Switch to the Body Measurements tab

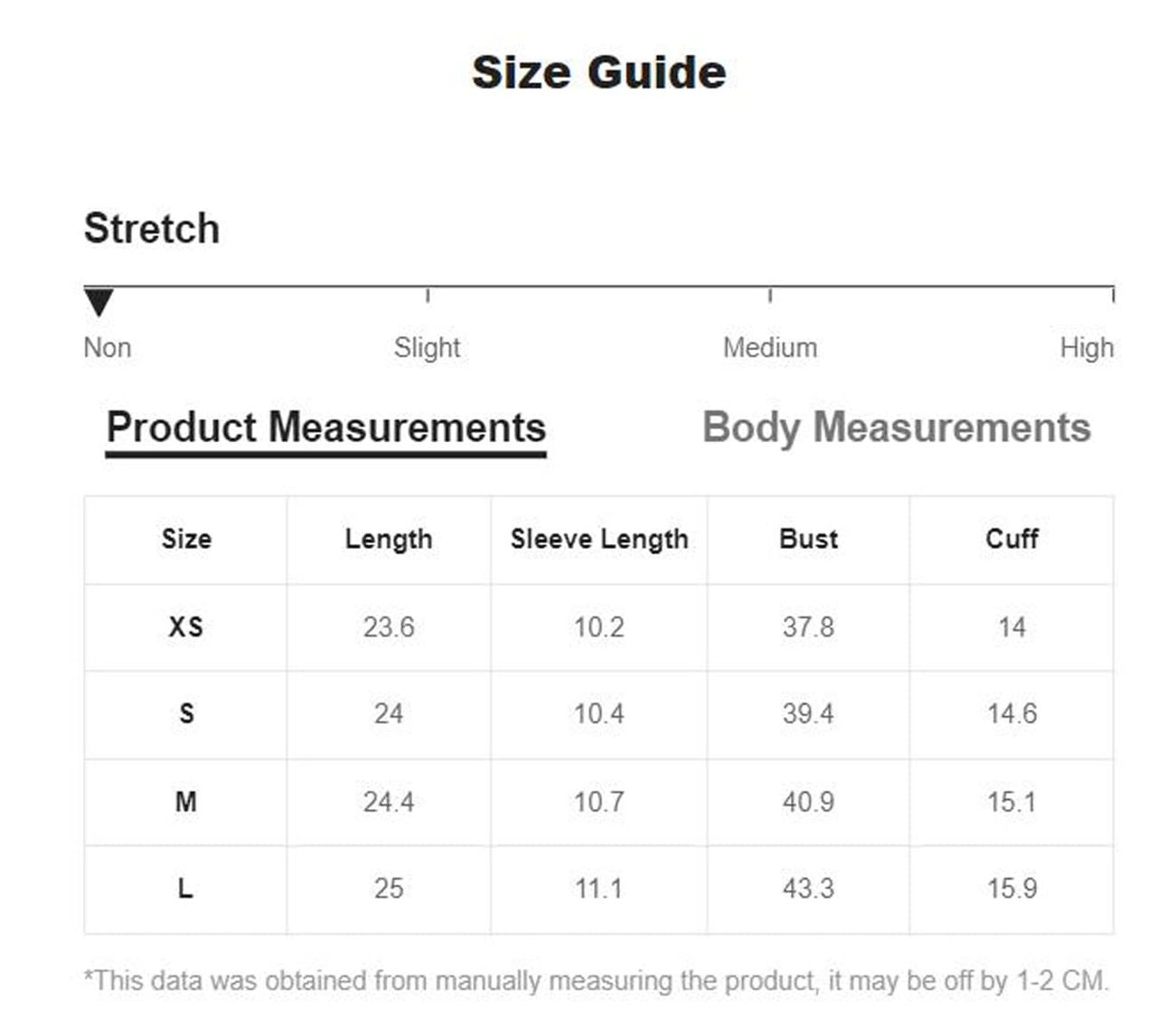[896, 428]
